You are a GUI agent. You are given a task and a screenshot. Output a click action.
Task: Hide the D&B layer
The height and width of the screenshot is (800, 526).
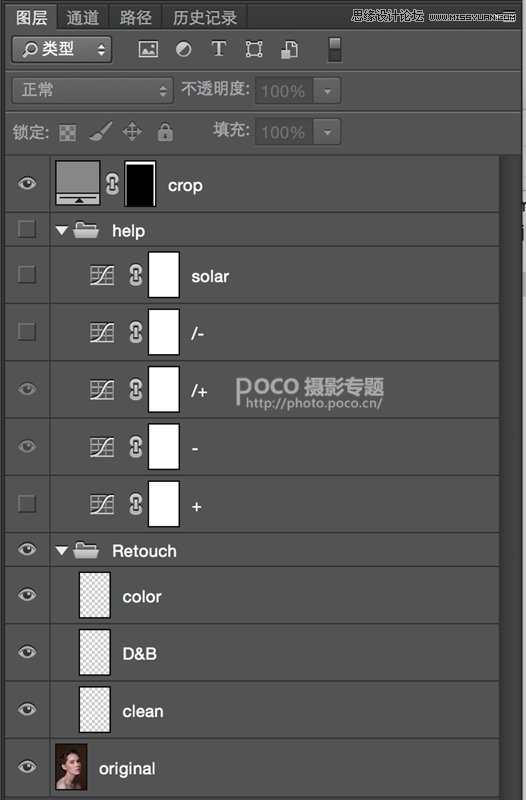(27, 652)
